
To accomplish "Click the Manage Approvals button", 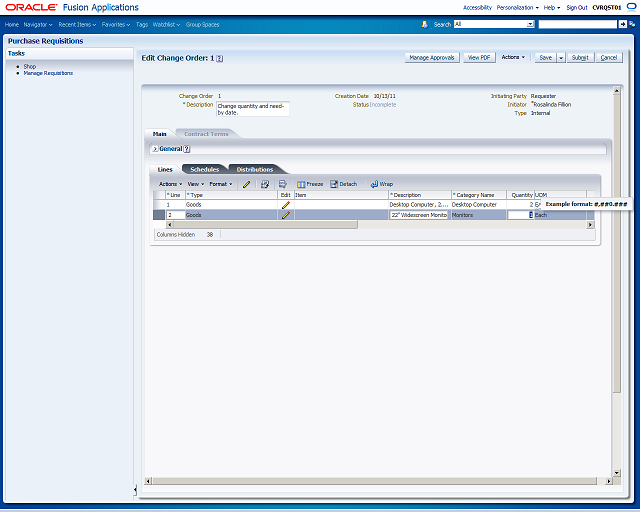I will [x=432, y=58].
